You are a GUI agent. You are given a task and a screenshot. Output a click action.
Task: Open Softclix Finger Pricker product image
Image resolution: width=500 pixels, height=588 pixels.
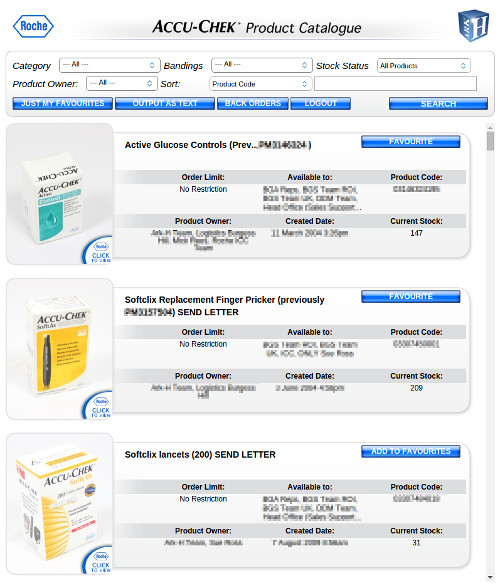point(60,348)
